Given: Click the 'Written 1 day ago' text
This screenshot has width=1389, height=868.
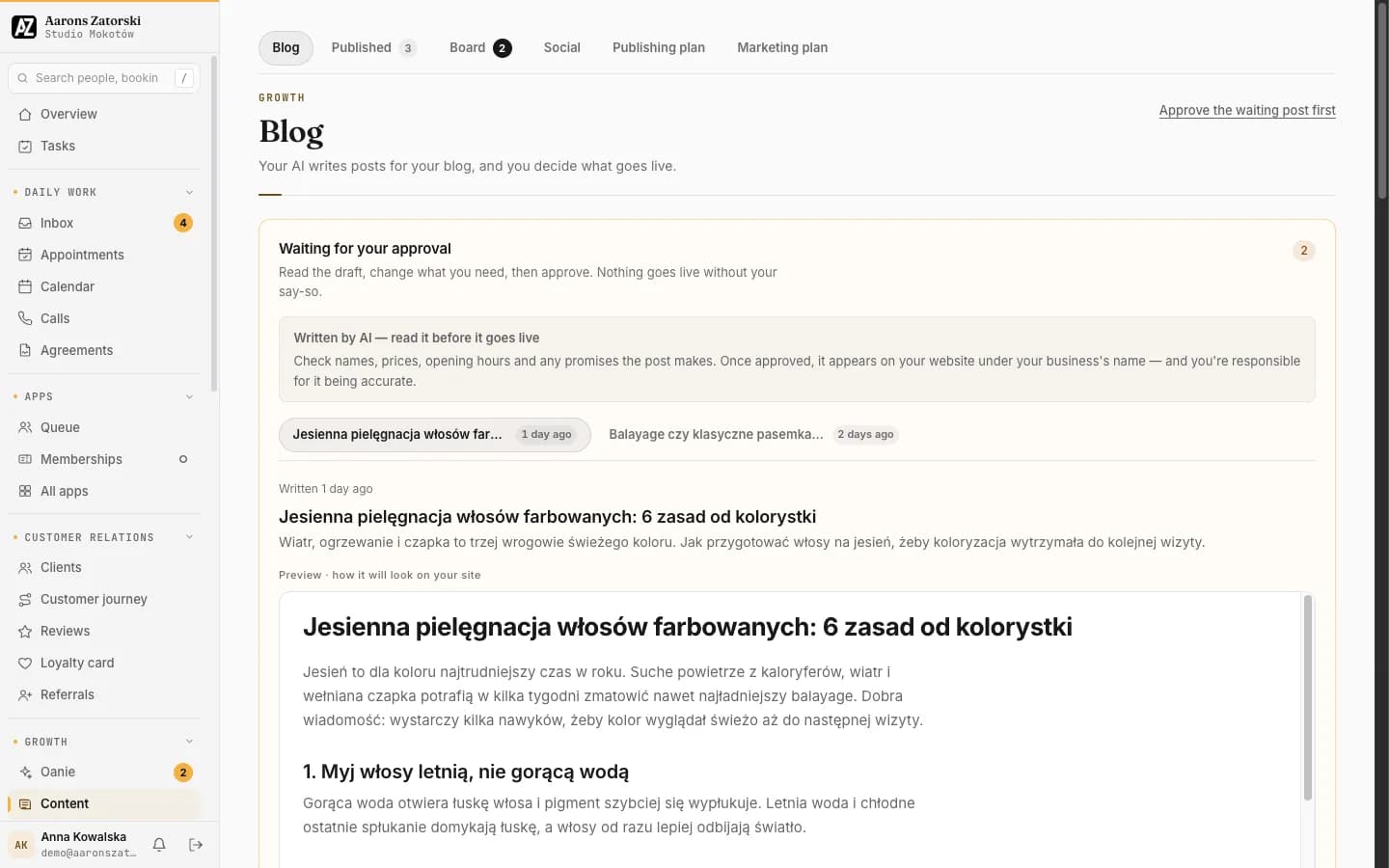Looking at the screenshot, I should (x=326, y=489).
